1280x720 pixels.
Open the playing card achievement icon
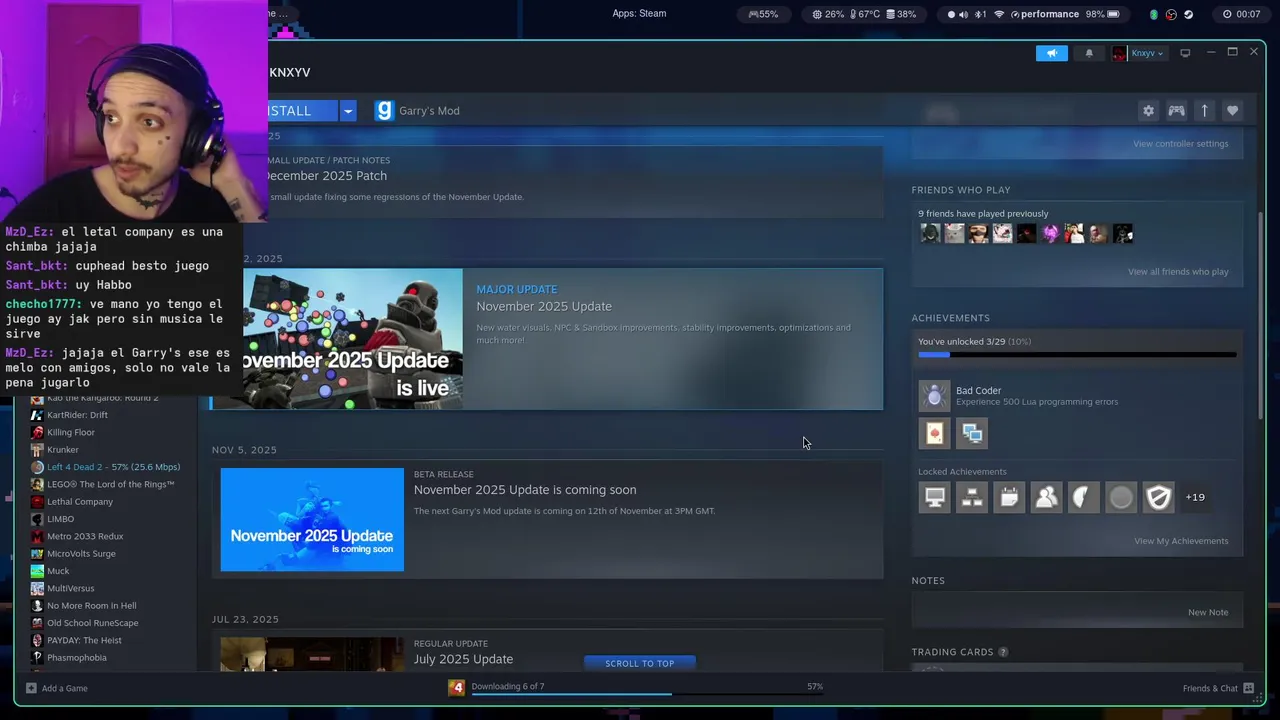click(x=934, y=433)
